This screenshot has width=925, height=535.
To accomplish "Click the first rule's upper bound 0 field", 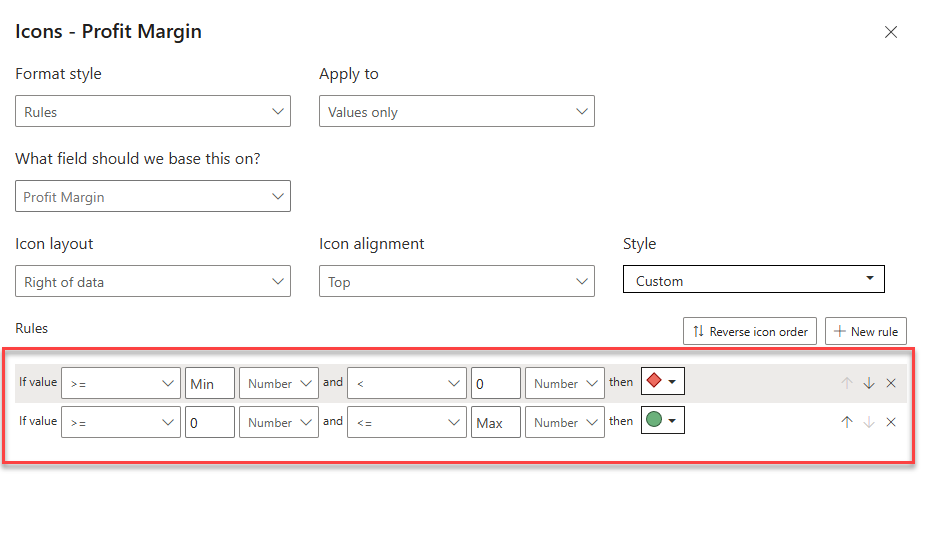I will pos(496,383).
